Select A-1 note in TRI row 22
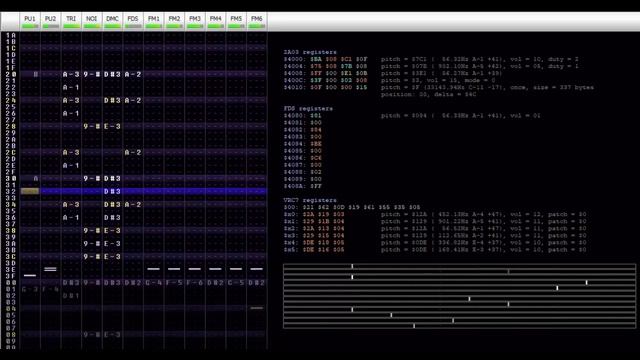 tap(71, 87)
